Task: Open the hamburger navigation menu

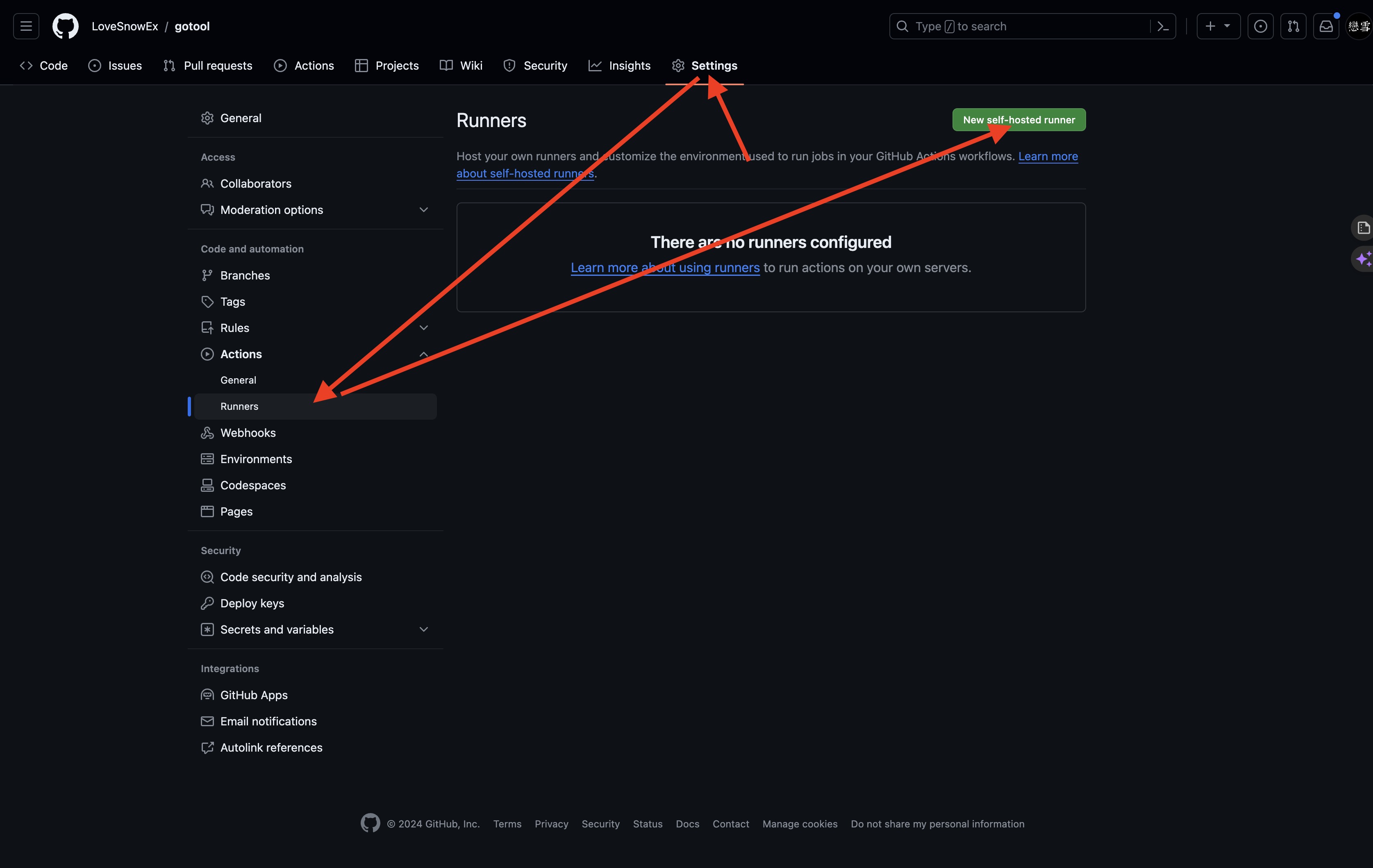Action: [26, 26]
